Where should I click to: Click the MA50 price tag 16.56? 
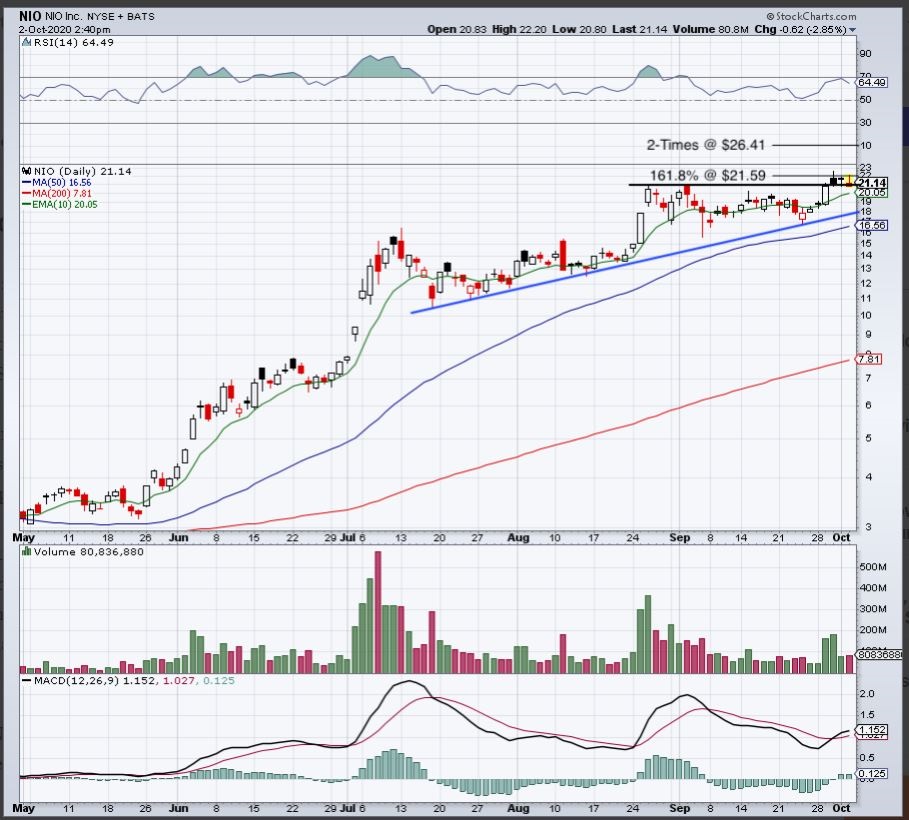871,226
